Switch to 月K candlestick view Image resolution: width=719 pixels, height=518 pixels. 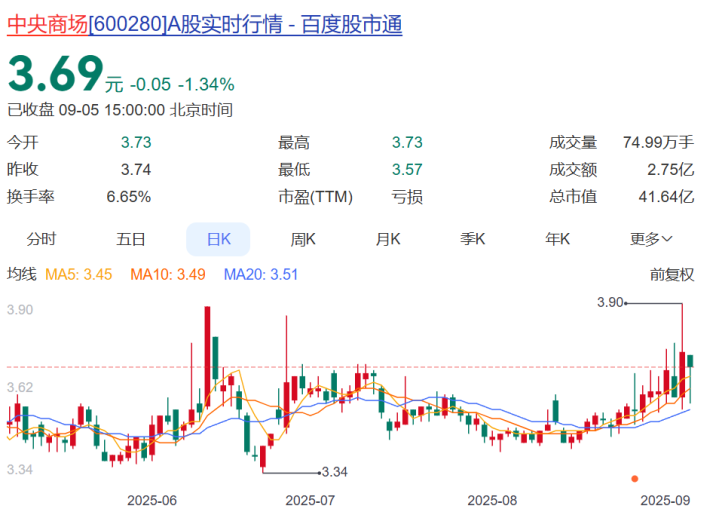(388, 239)
